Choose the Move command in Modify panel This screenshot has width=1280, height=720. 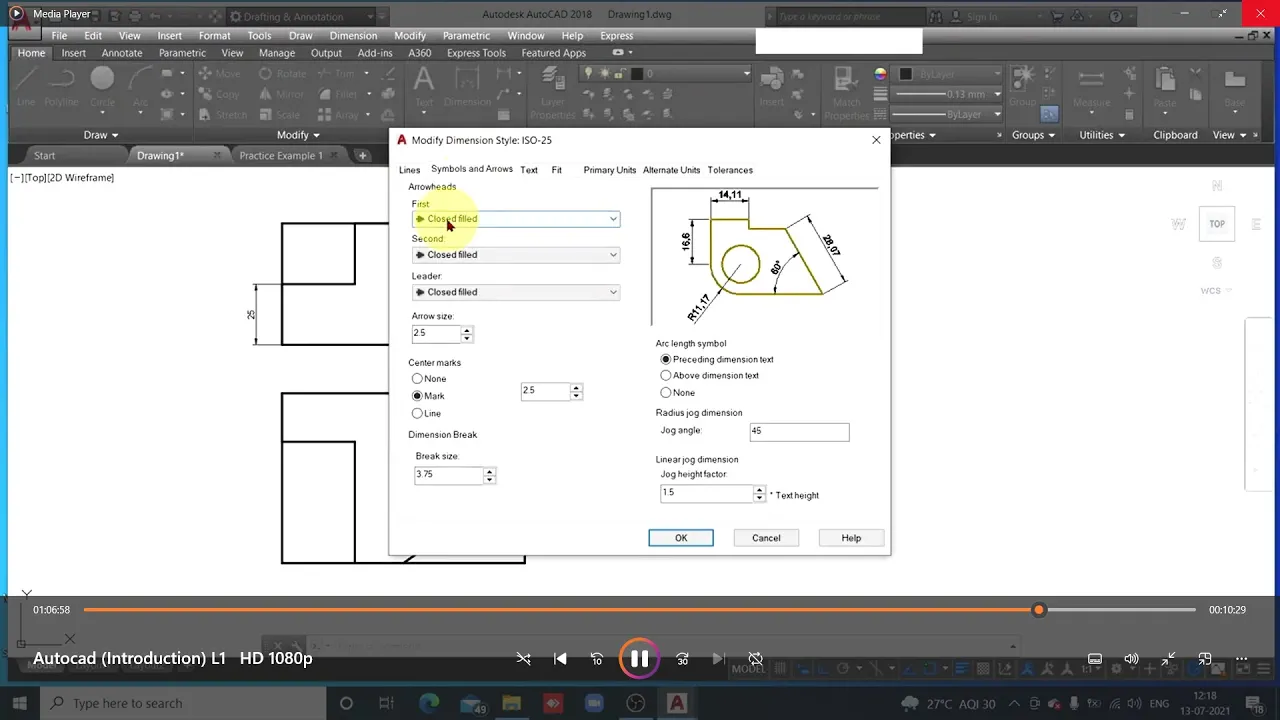(x=219, y=73)
